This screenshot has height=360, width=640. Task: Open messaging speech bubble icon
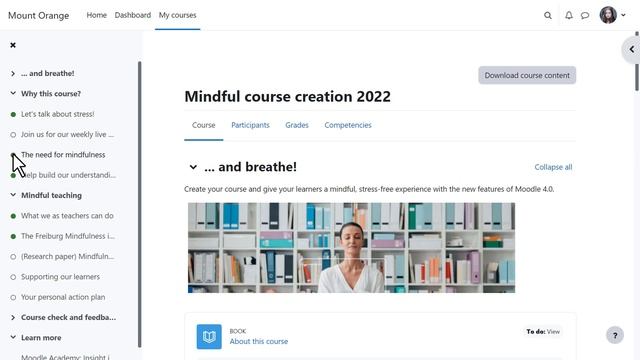[585, 16]
